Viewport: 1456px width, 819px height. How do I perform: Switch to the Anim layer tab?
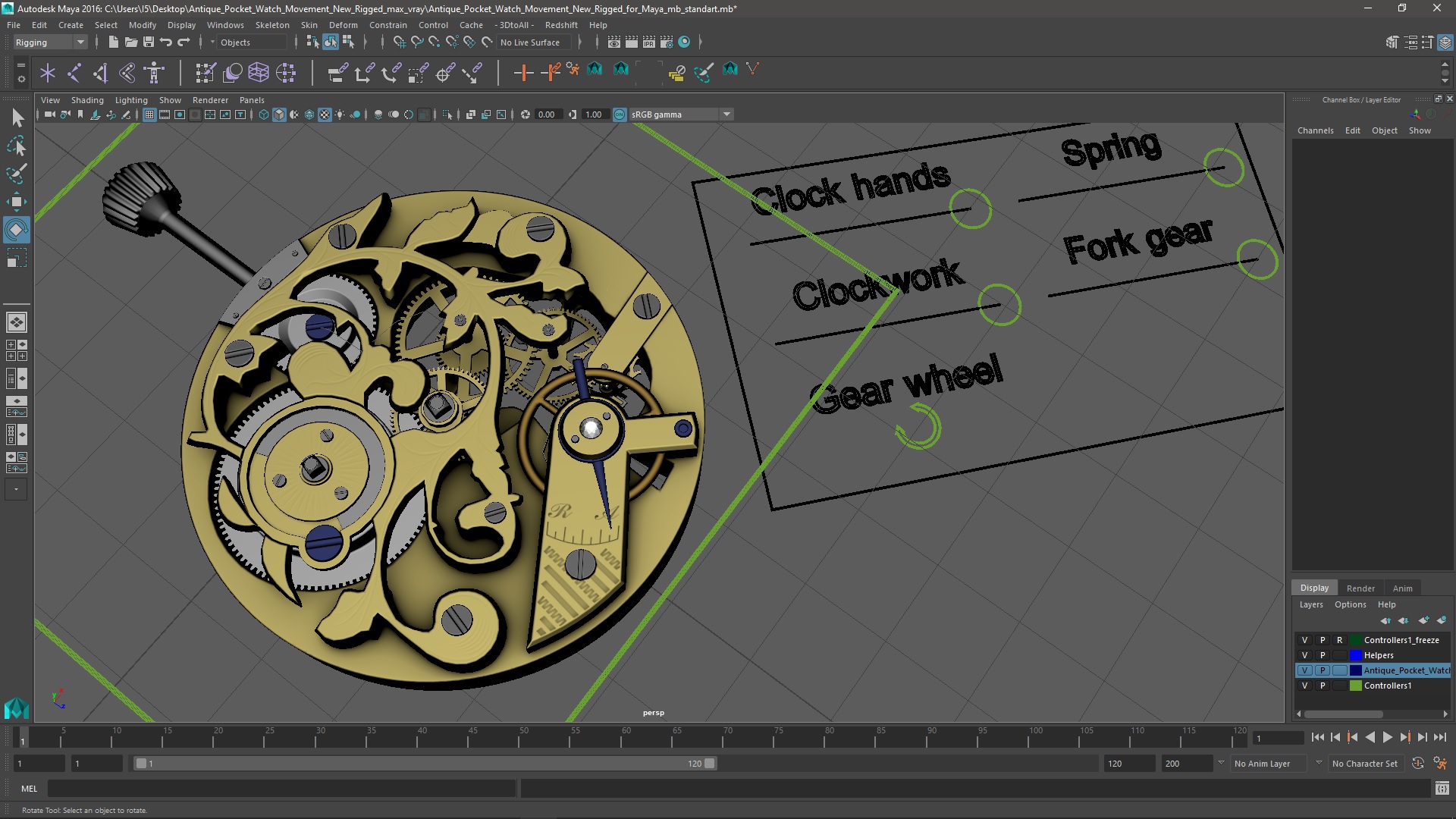tap(1402, 588)
